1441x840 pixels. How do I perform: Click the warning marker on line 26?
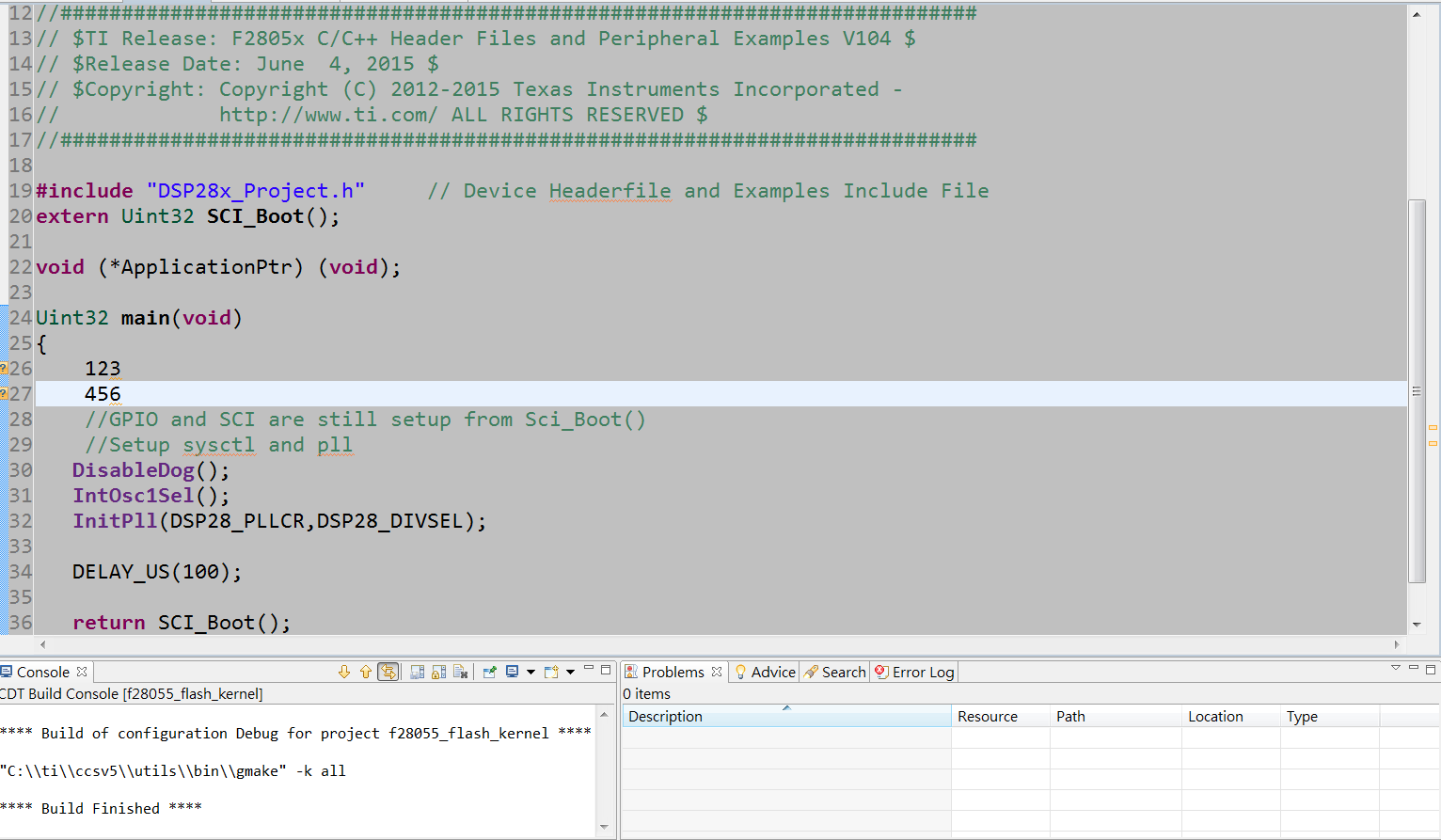(4, 369)
